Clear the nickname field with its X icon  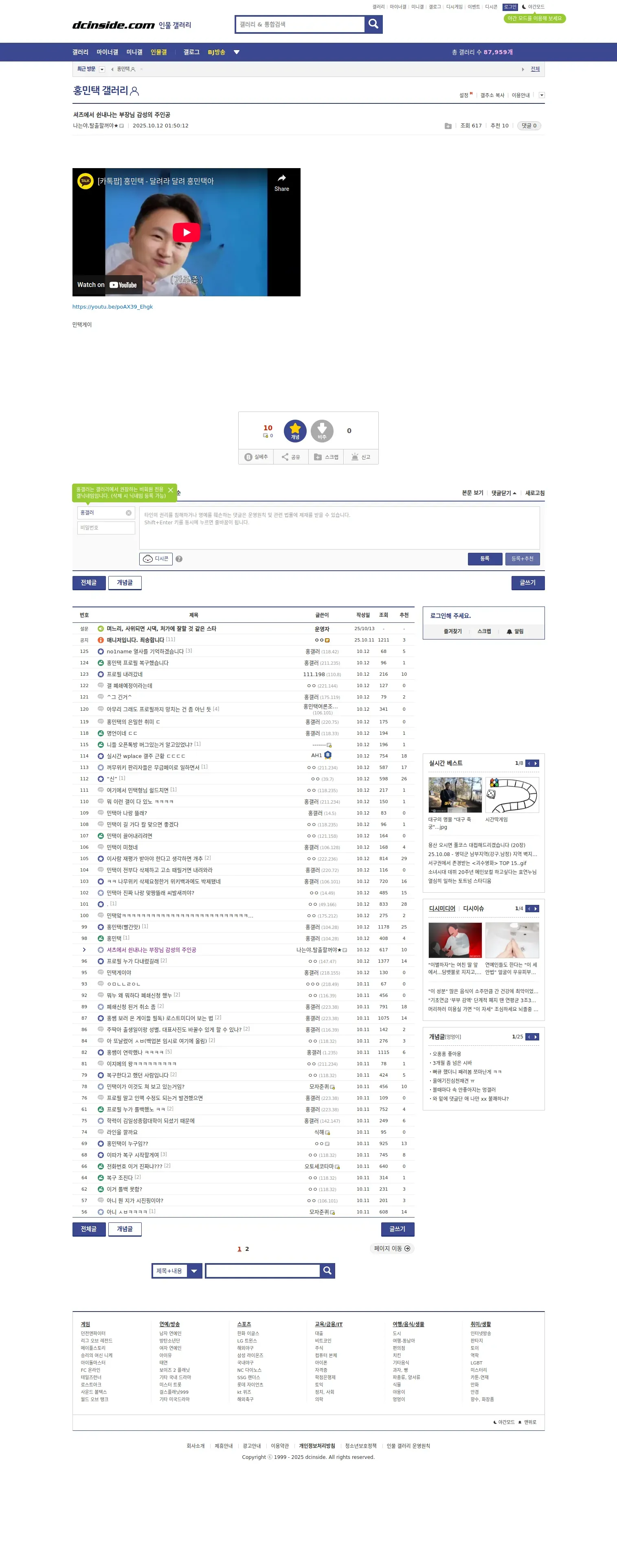tap(129, 512)
